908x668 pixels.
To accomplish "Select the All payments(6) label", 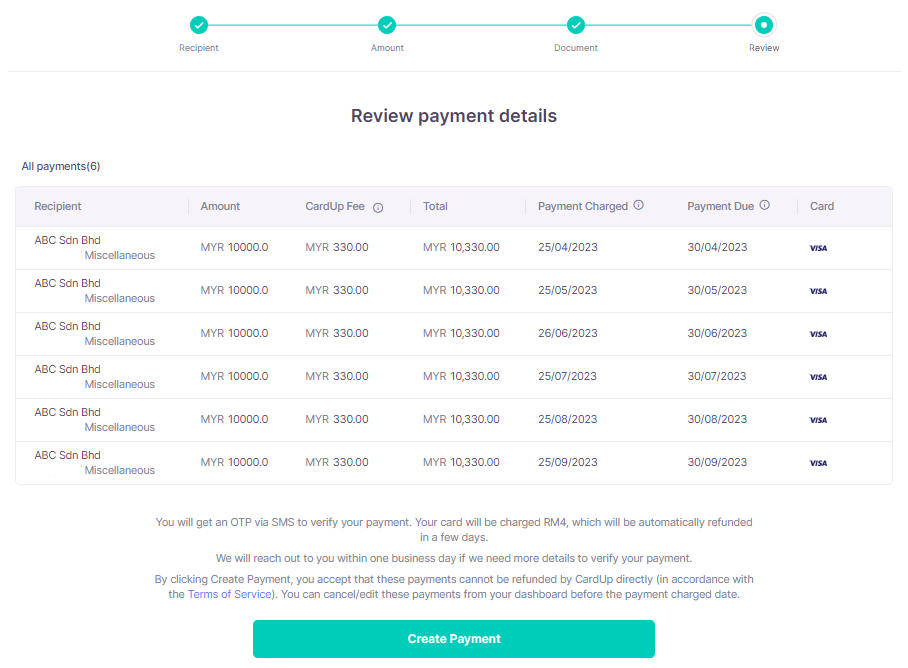I will point(60,166).
